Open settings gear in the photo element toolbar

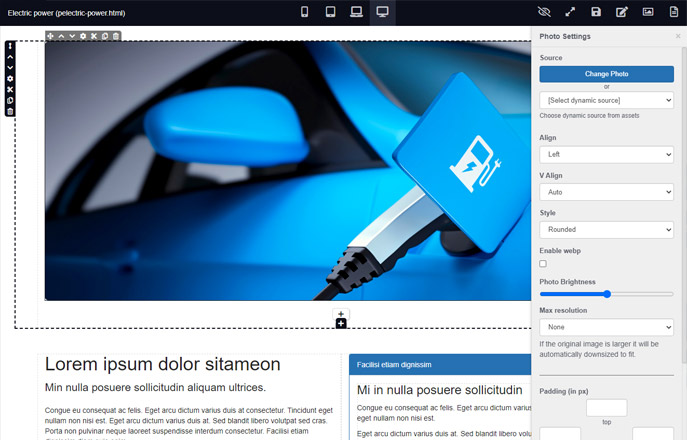83,36
